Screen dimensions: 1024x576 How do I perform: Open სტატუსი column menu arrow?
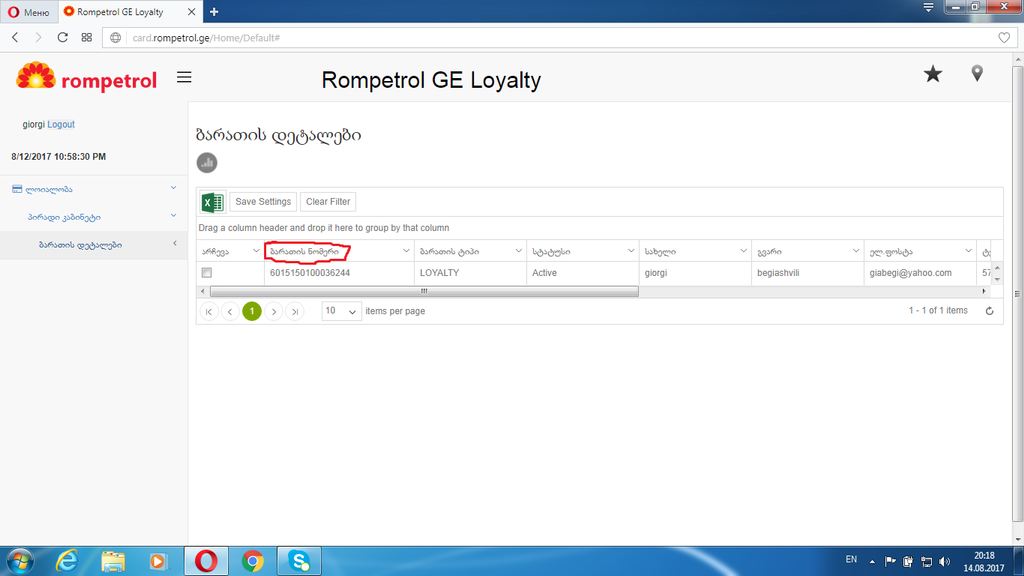[631, 251]
